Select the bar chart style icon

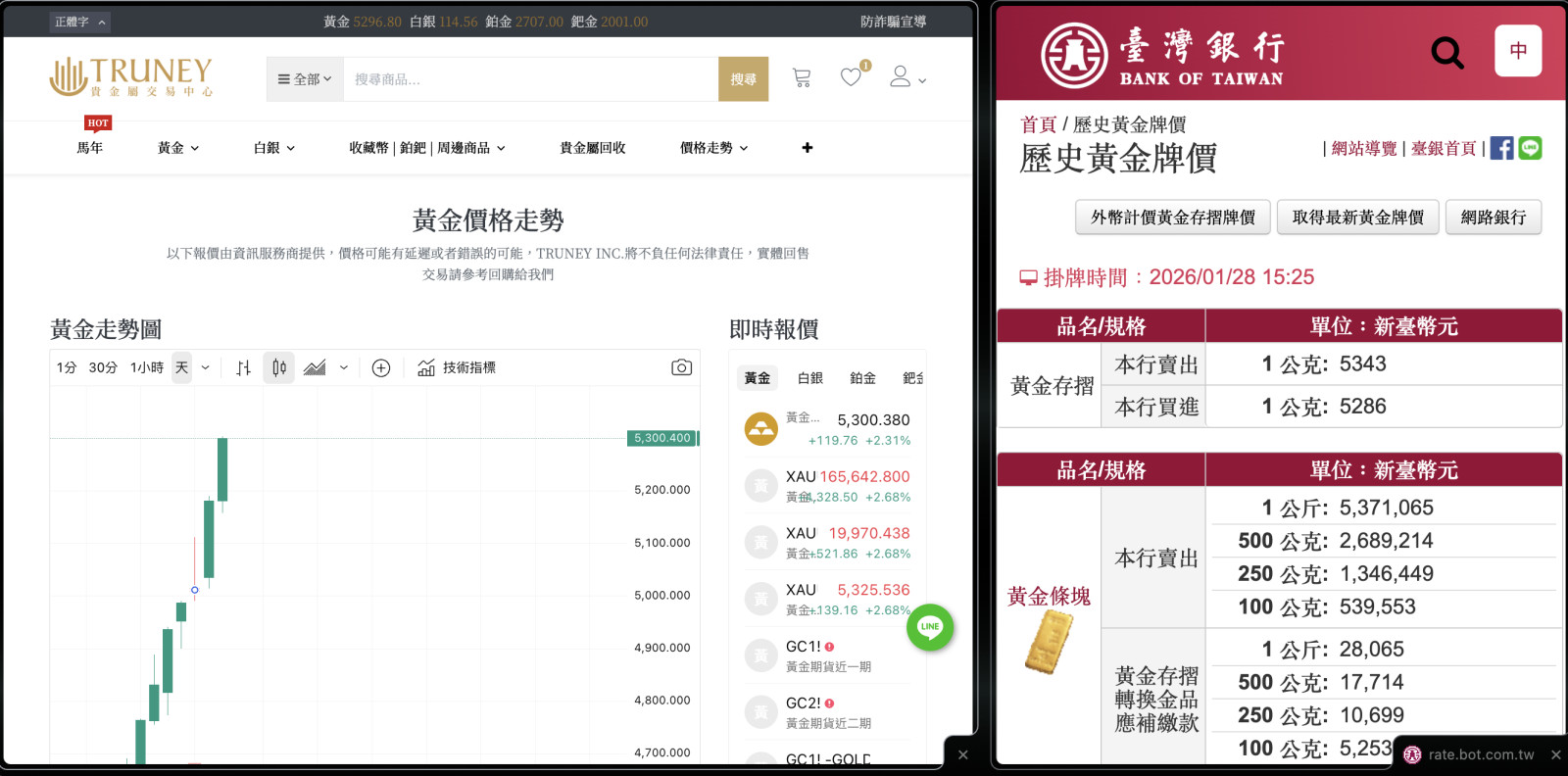click(x=244, y=367)
